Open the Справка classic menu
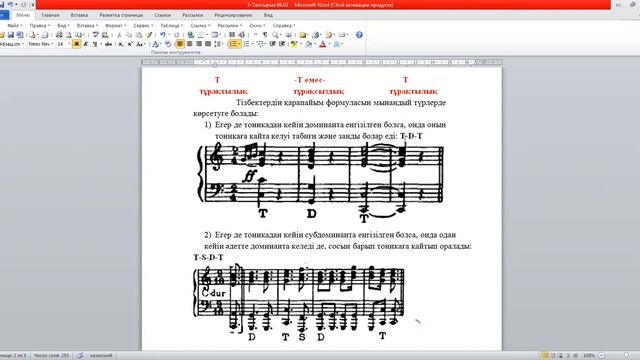The height and width of the screenshot is (360, 640). [284, 25]
